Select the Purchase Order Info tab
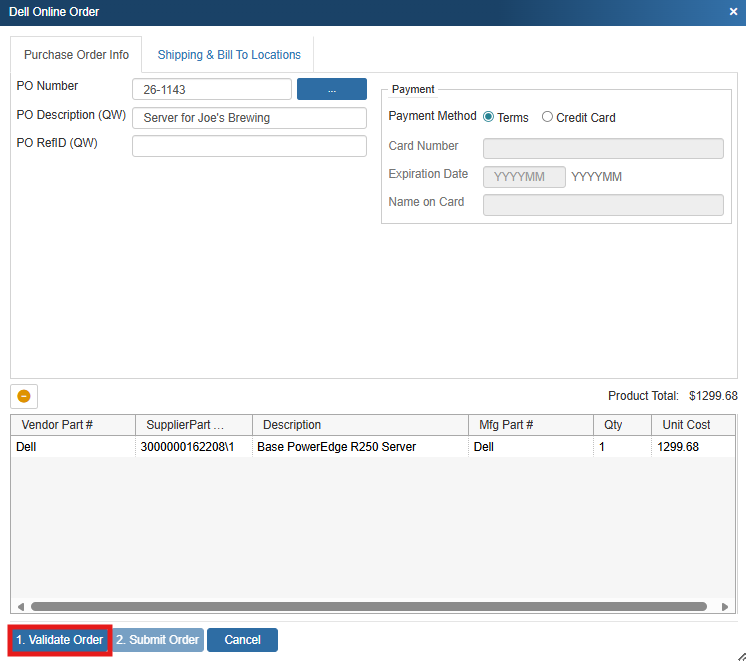 [x=76, y=55]
